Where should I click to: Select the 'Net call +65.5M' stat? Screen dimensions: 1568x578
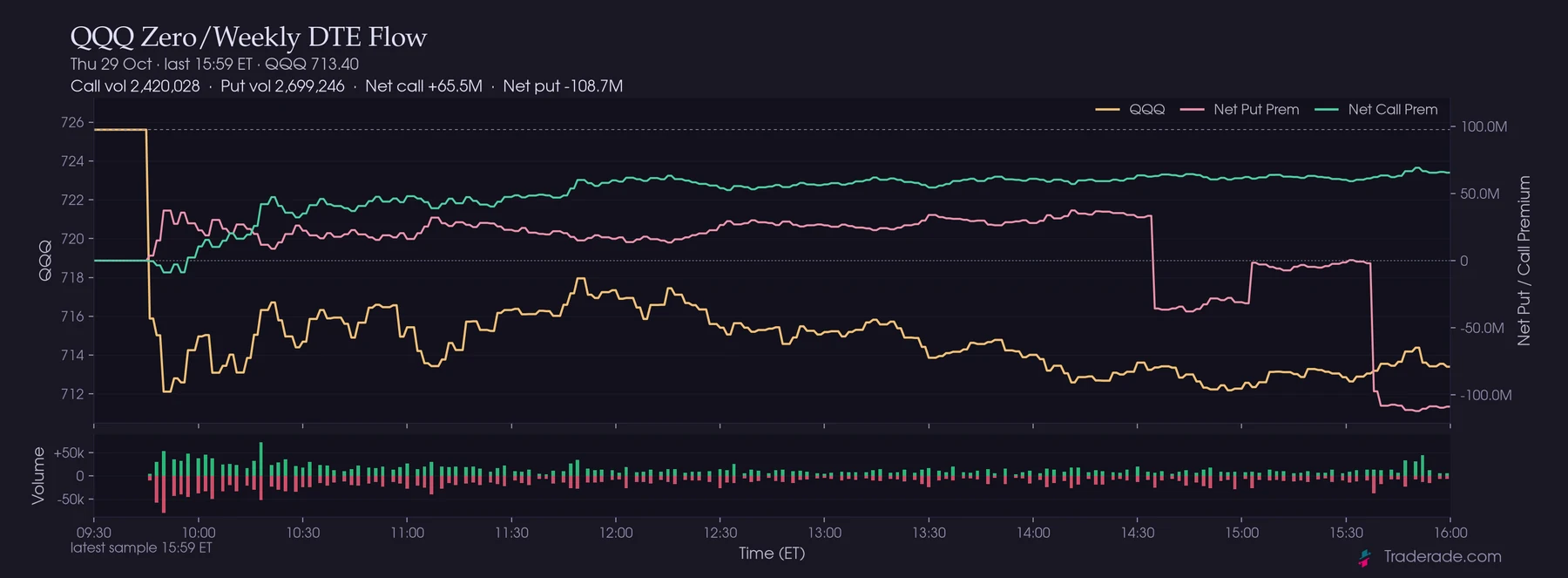click(x=423, y=86)
